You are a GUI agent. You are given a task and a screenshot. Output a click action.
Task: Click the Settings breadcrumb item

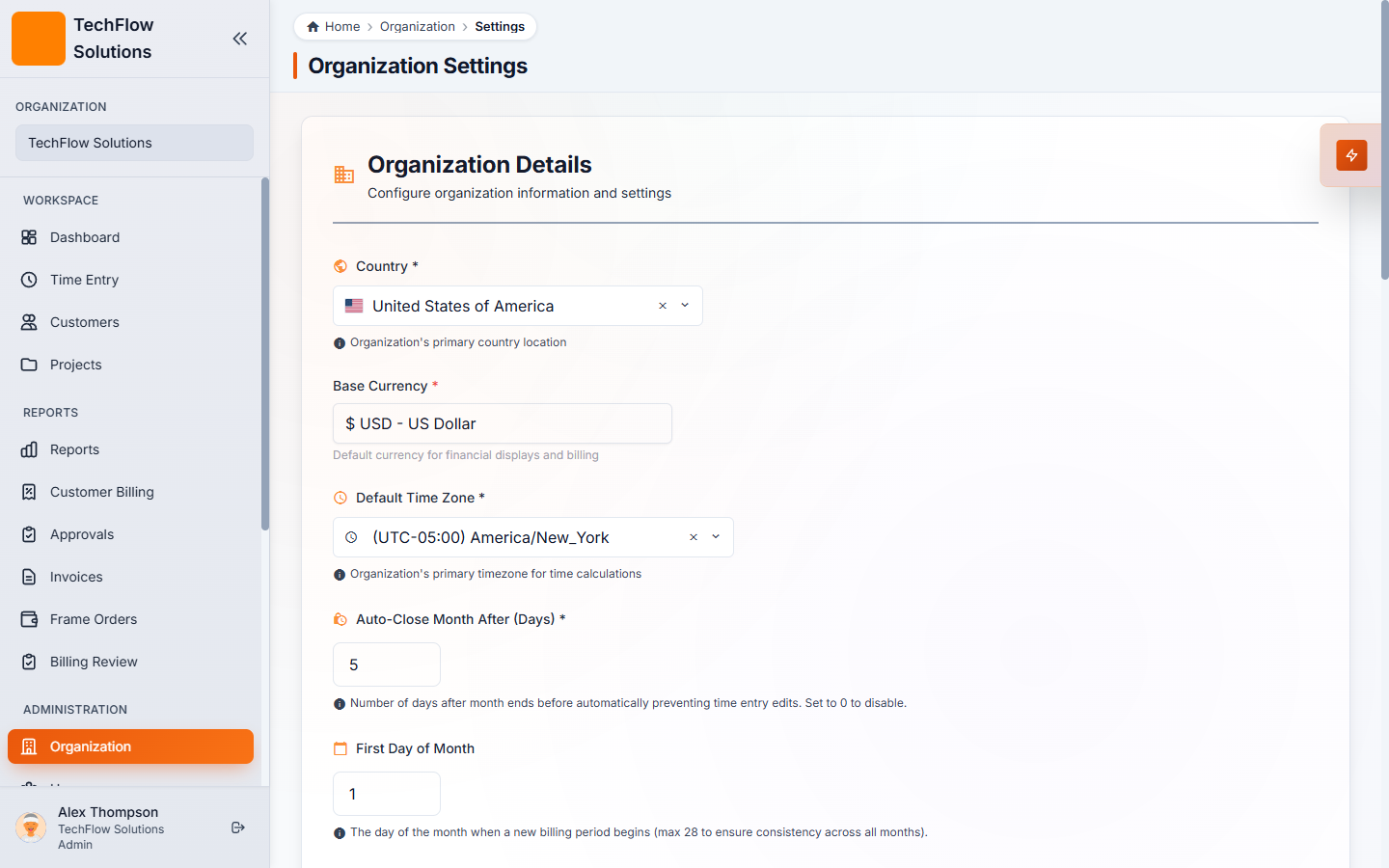click(500, 27)
